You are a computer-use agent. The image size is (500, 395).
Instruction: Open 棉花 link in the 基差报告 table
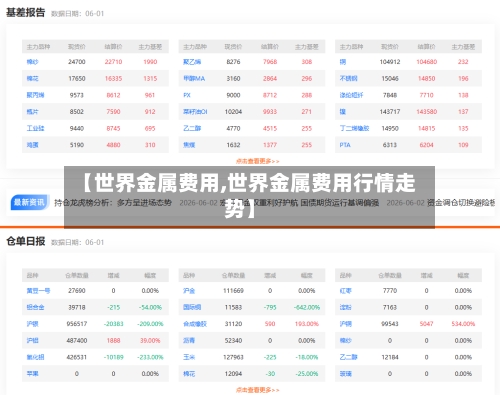32,78
